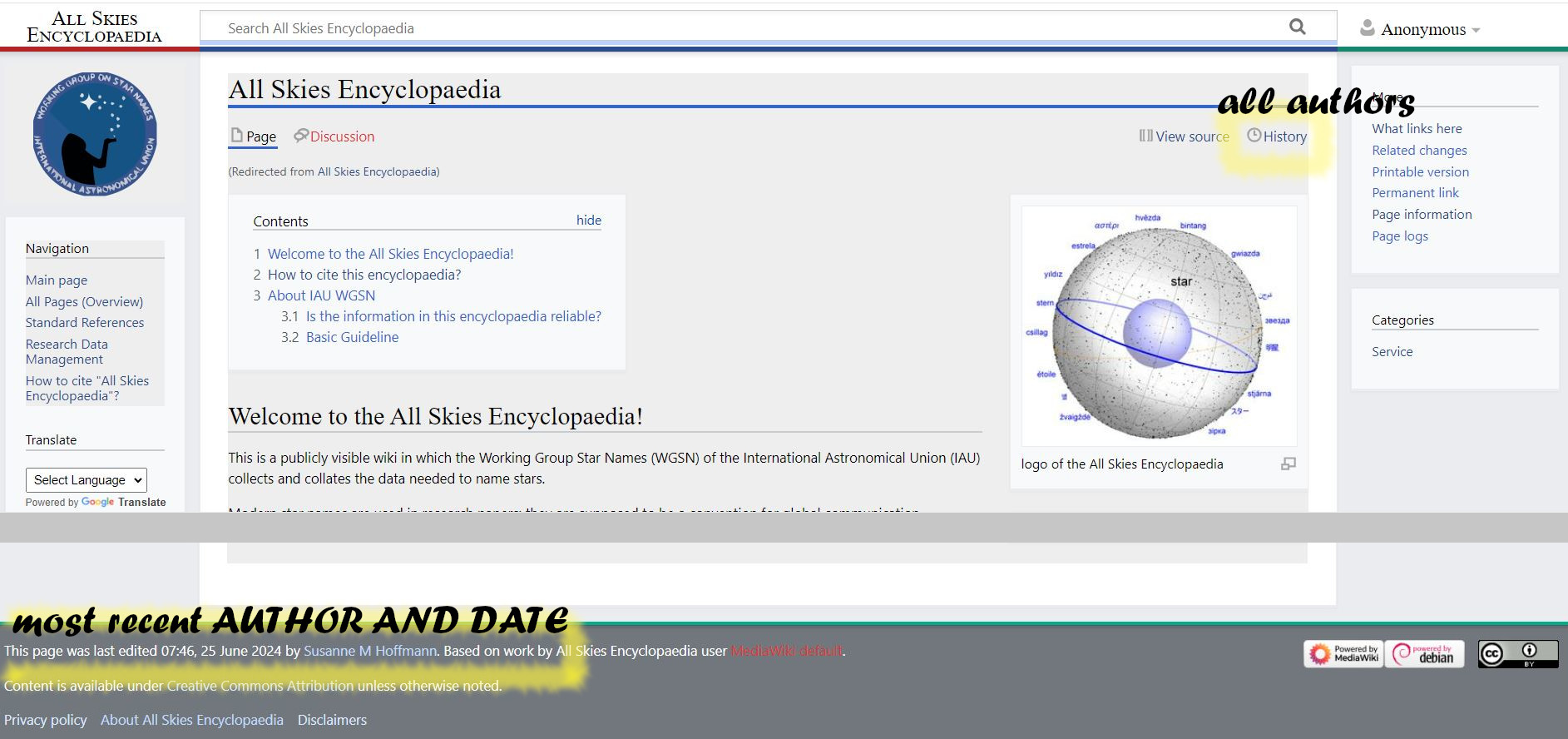Click the Creative Commons BY license icon
This screenshot has height=739, width=1568.
click(1517, 654)
